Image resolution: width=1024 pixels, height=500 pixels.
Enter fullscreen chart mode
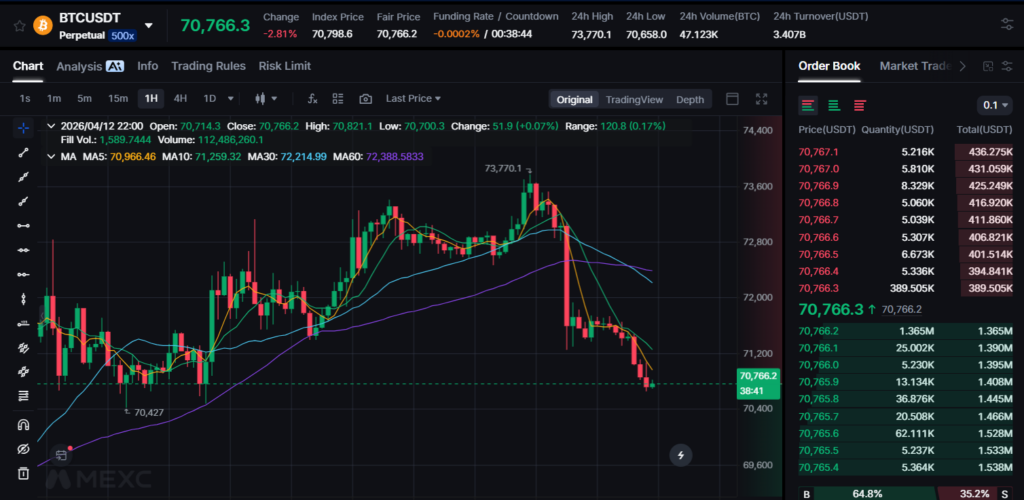[x=762, y=99]
